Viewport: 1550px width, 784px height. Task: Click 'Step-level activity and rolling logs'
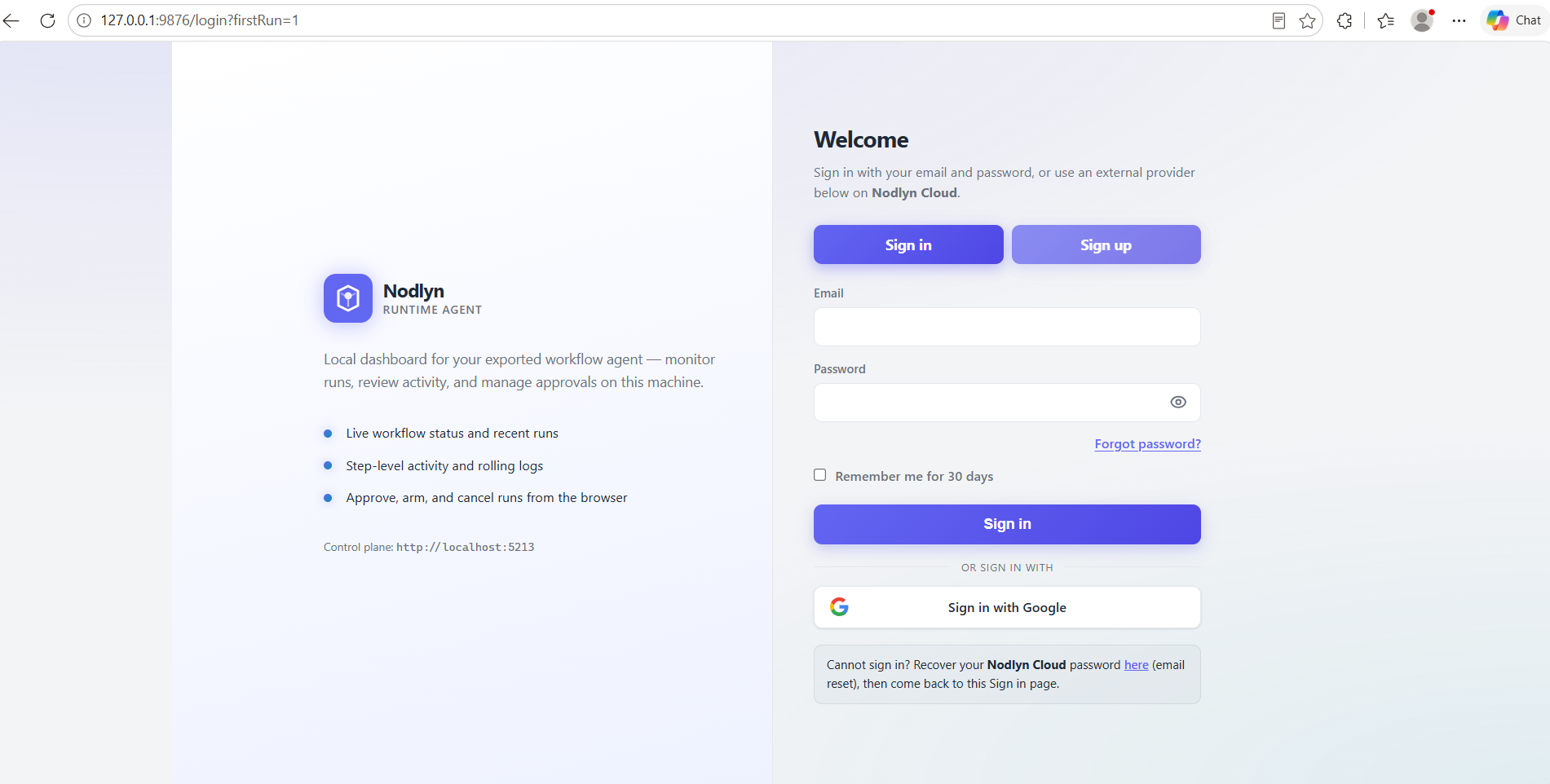point(444,466)
